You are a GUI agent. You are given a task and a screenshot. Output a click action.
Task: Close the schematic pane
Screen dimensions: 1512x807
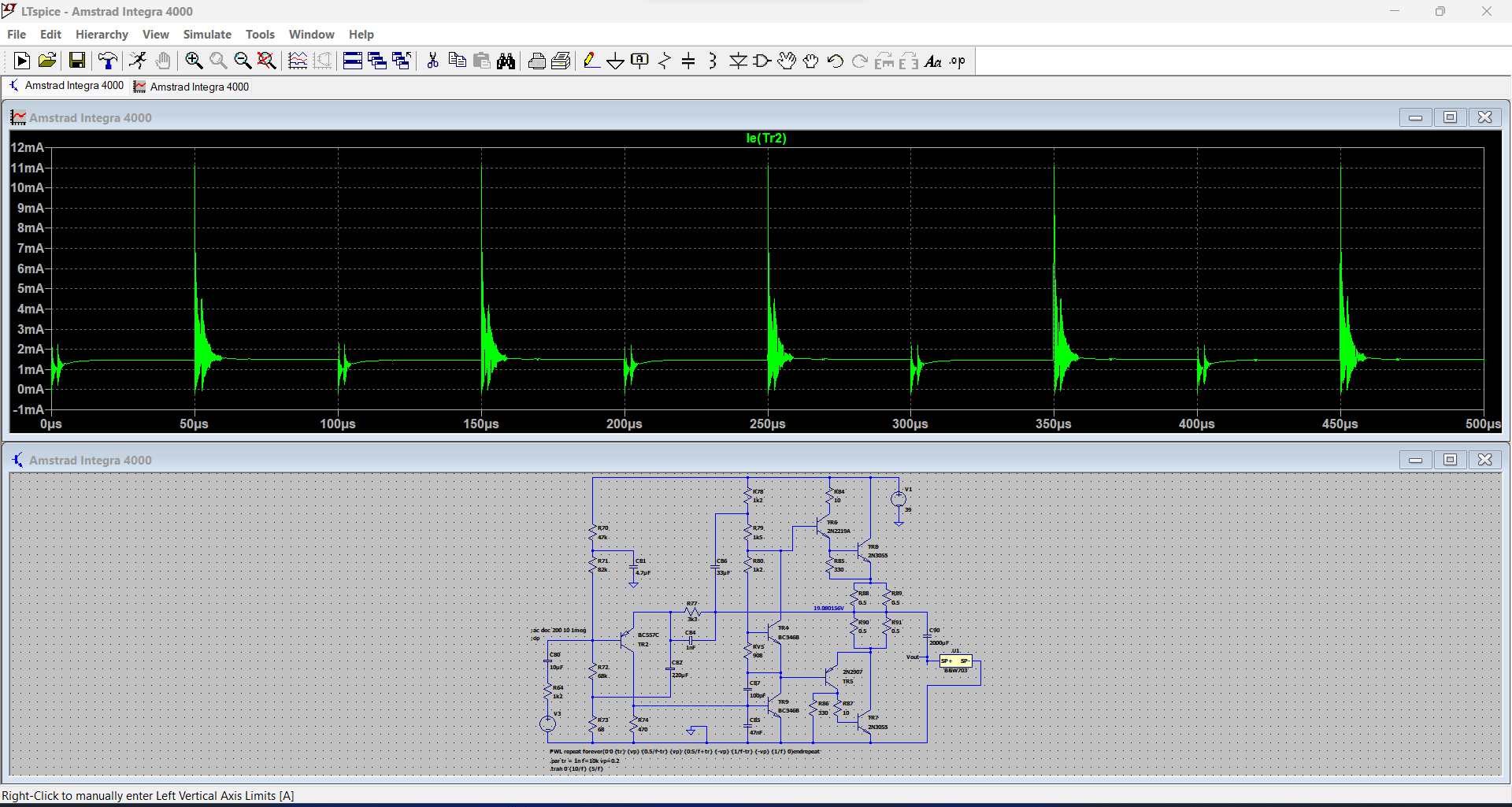1484,460
